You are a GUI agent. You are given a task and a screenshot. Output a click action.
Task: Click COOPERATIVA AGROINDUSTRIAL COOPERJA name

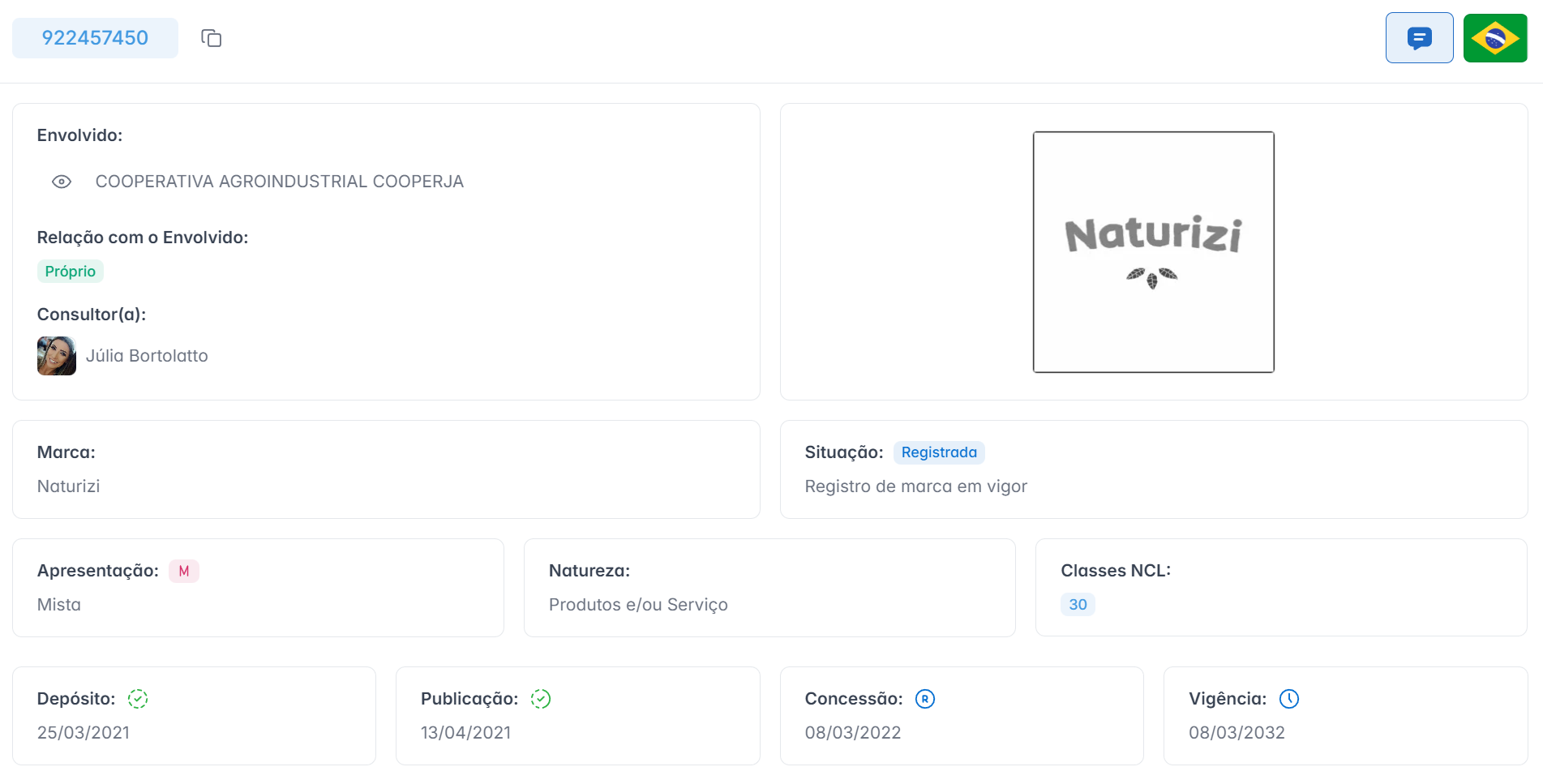(280, 182)
